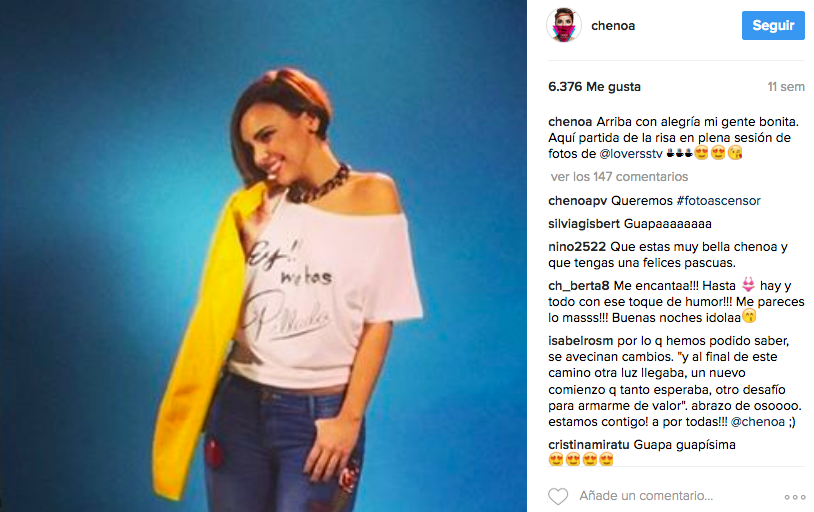Image resolution: width=814 pixels, height=512 pixels.
Task: Follow chenoa with the Seguir button
Action: 773,25
